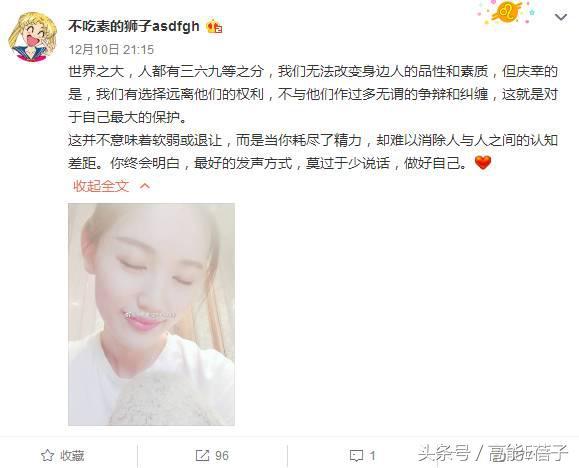
Task: Click the 高能5桔子 author watermark
Action: [x=528, y=453]
